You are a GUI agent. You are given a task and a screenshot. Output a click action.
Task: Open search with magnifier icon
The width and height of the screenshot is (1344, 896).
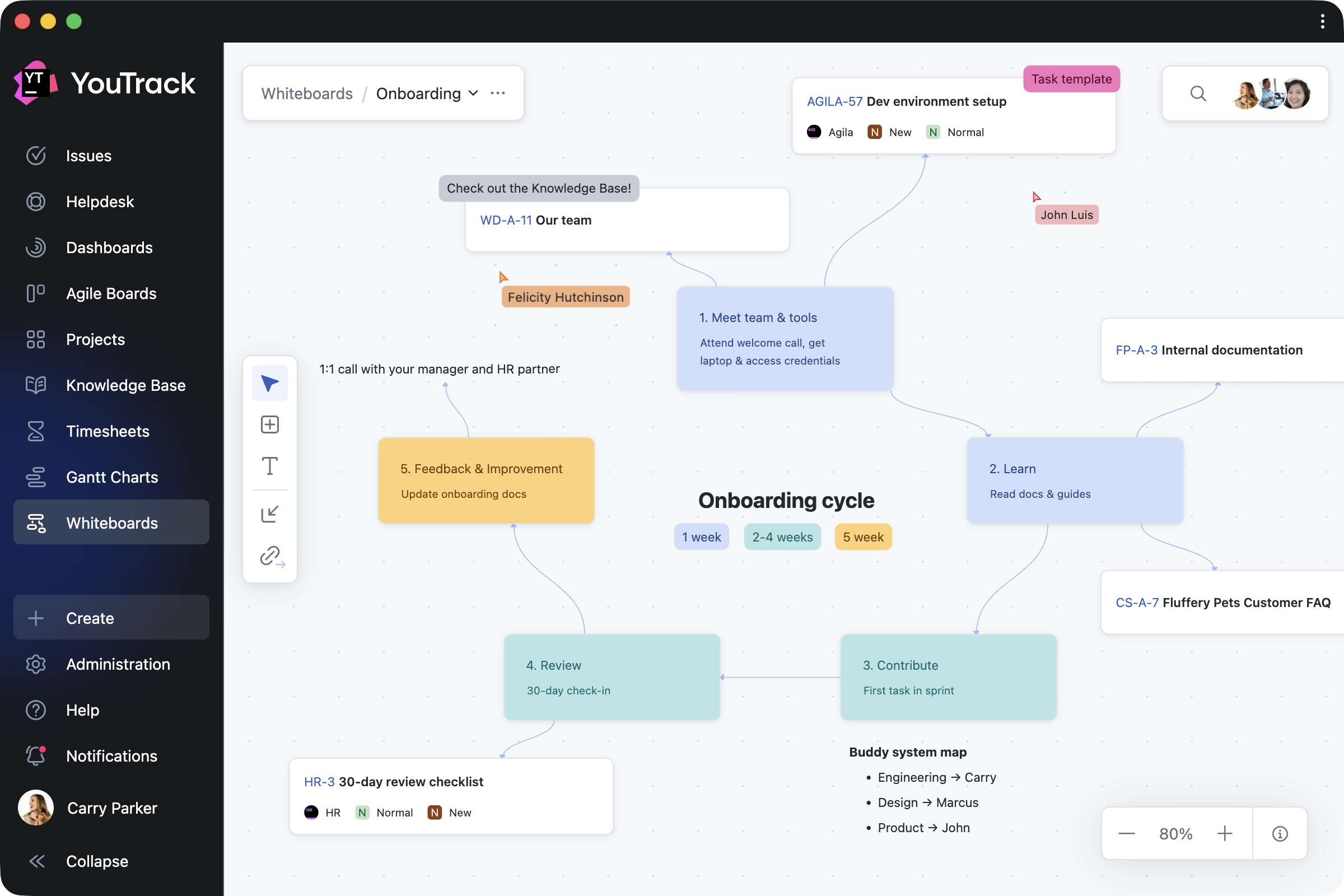point(1198,93)
